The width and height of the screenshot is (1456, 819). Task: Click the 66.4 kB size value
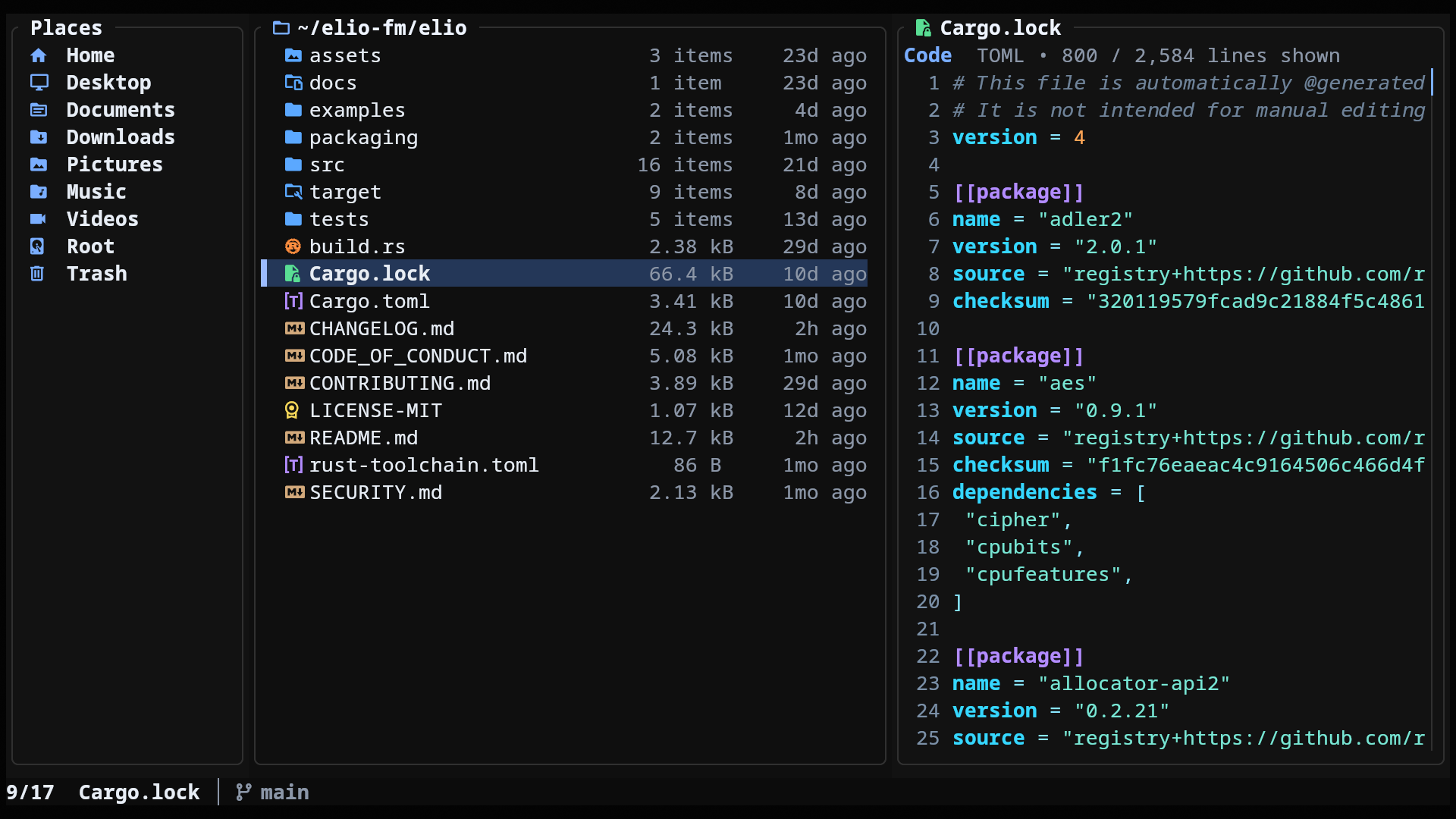click(691, 274)
